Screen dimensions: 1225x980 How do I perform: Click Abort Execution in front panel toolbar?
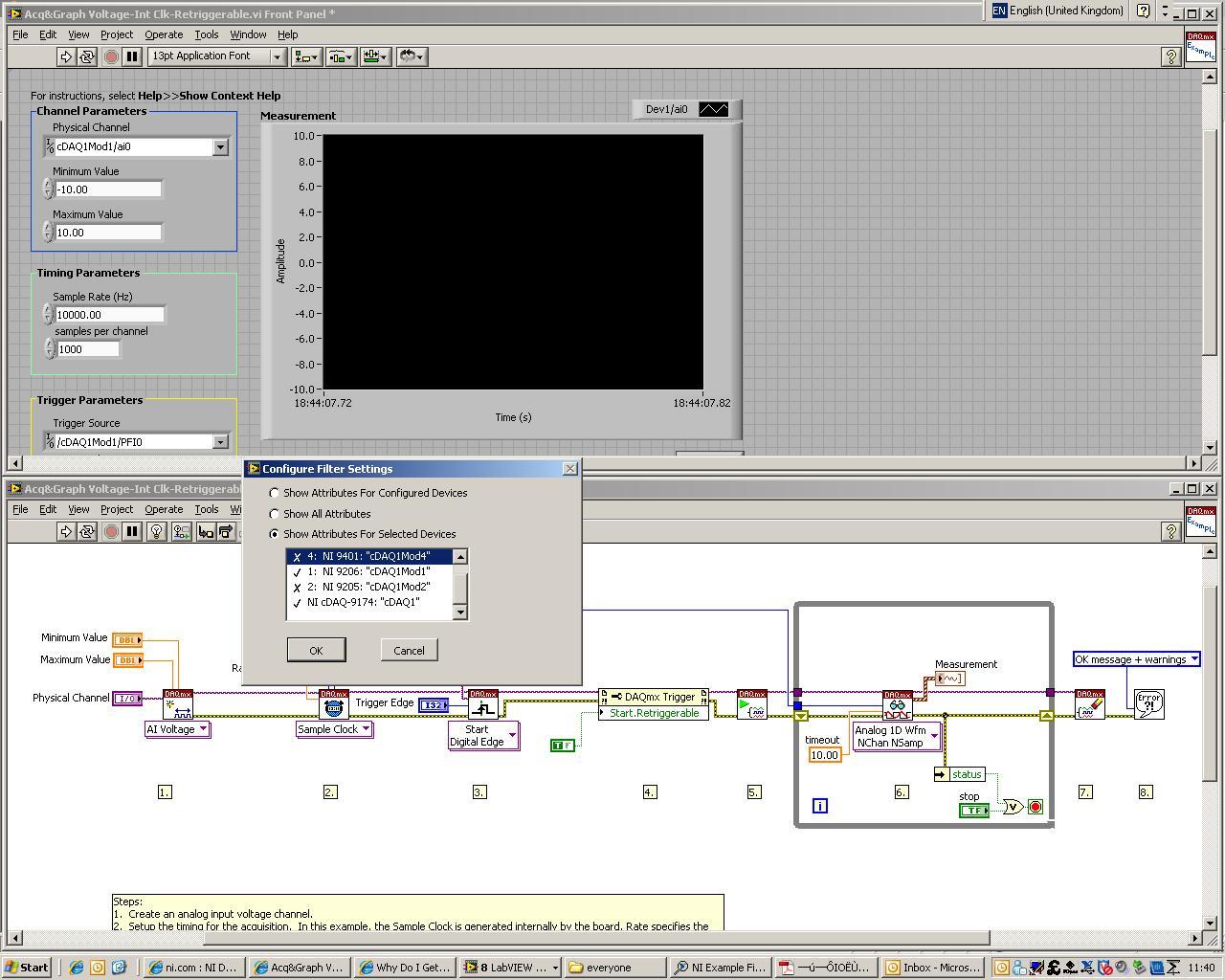(111, 56)
